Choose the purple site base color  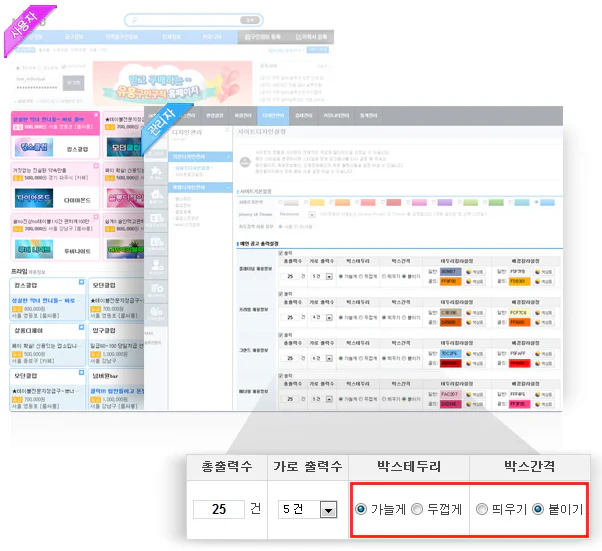445,202
